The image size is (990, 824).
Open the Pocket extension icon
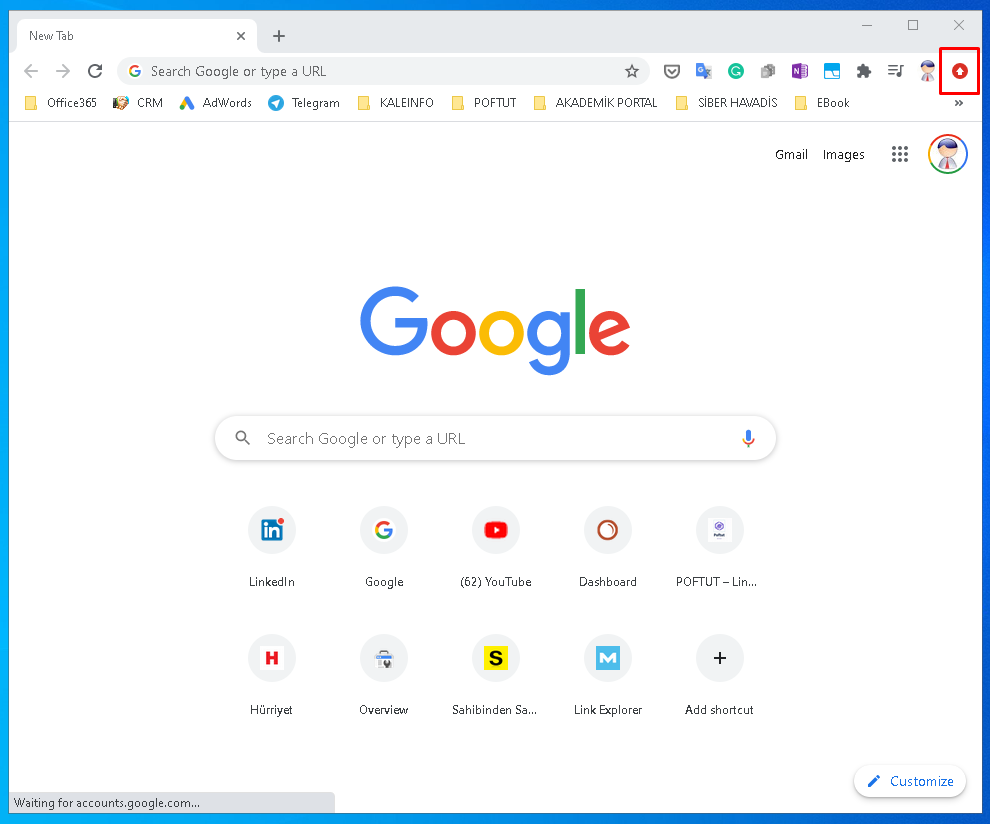point(671,71)
